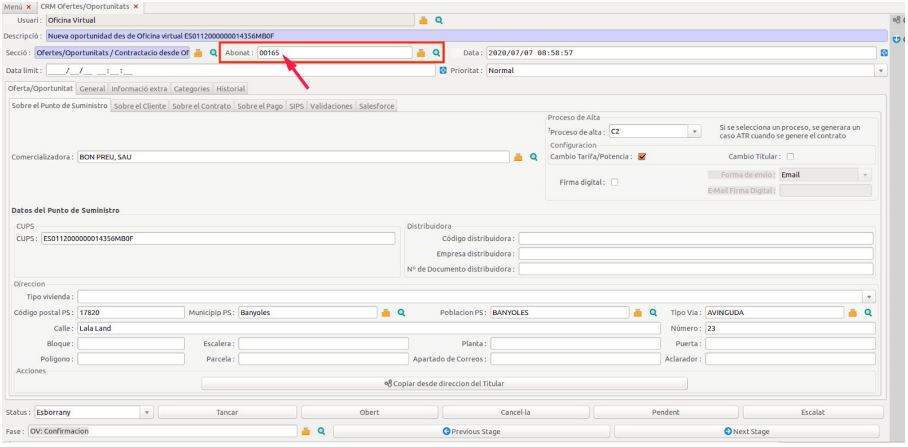Click the search icon beside the Secció field
The width and height of the screenshot is (908, 447).
click(x=213, y=52)
